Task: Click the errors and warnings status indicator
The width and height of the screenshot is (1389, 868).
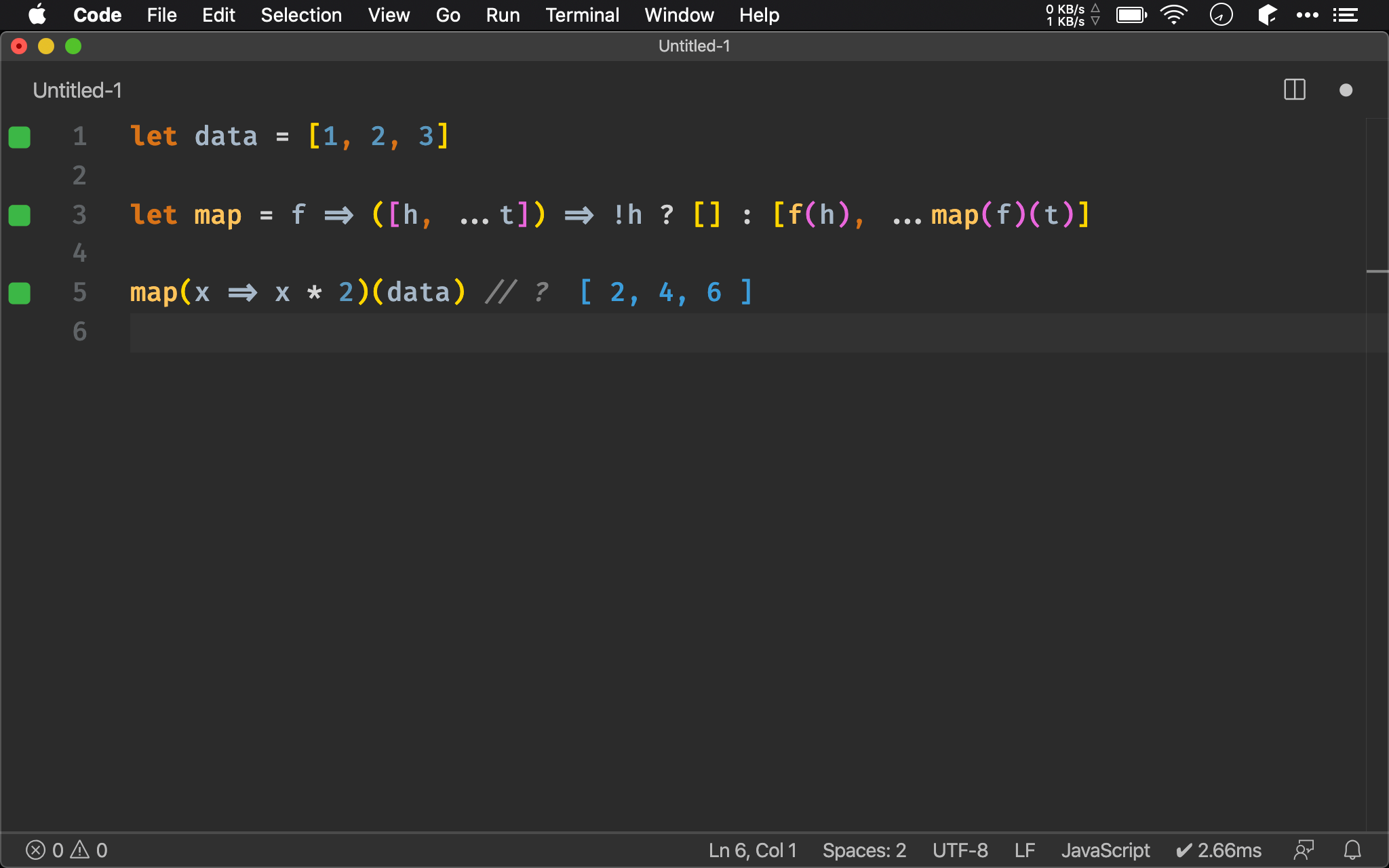Action: [66, 850]
